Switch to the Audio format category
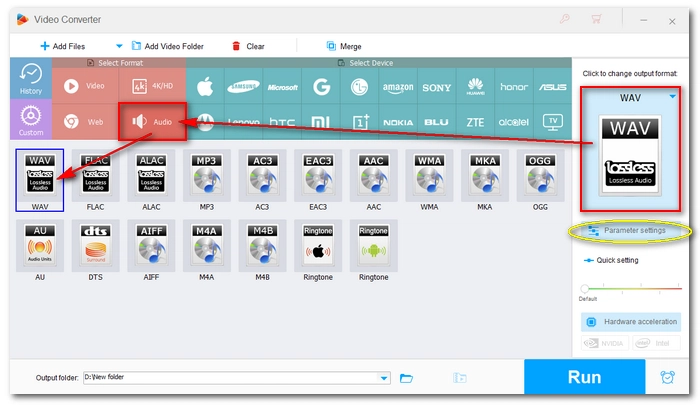This screenshot has width=700, height=405. (x=152, y=121)
